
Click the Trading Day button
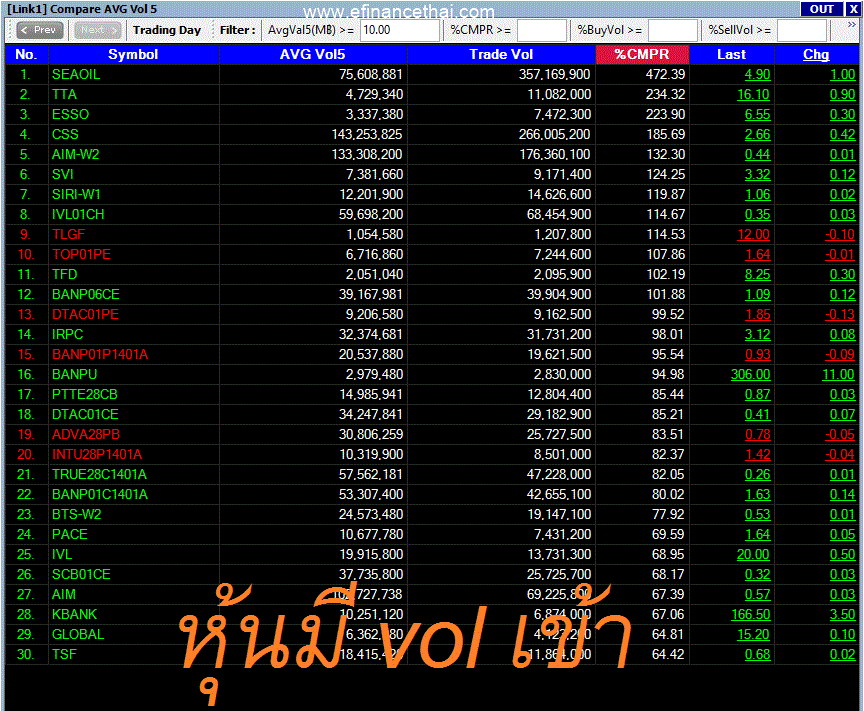coord(167,30)
